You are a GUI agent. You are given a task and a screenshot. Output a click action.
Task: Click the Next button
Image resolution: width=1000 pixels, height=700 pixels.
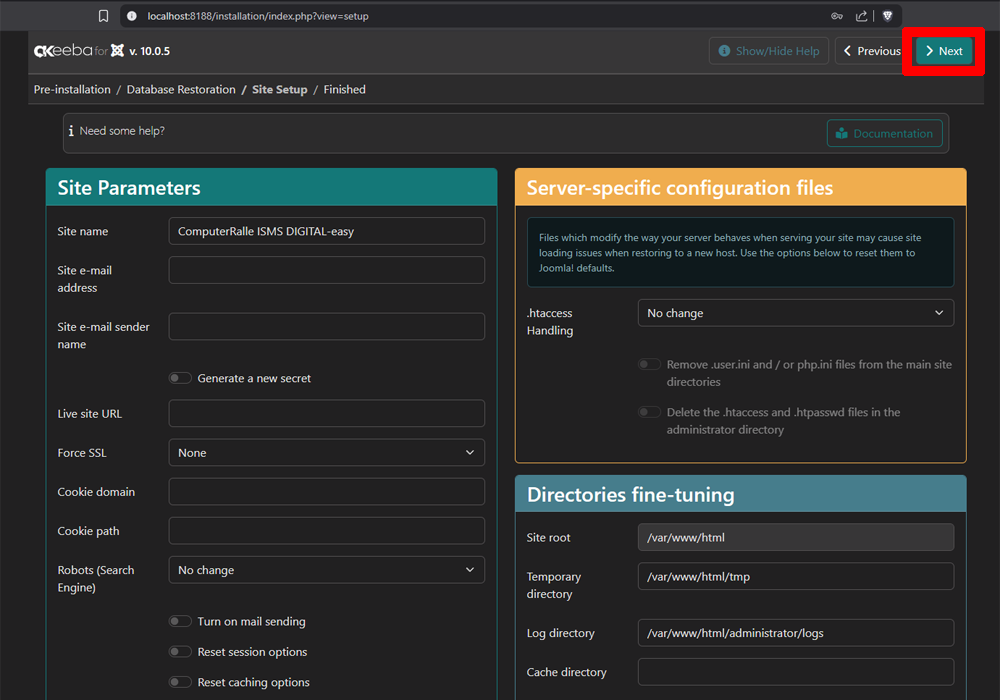[941, 50]
